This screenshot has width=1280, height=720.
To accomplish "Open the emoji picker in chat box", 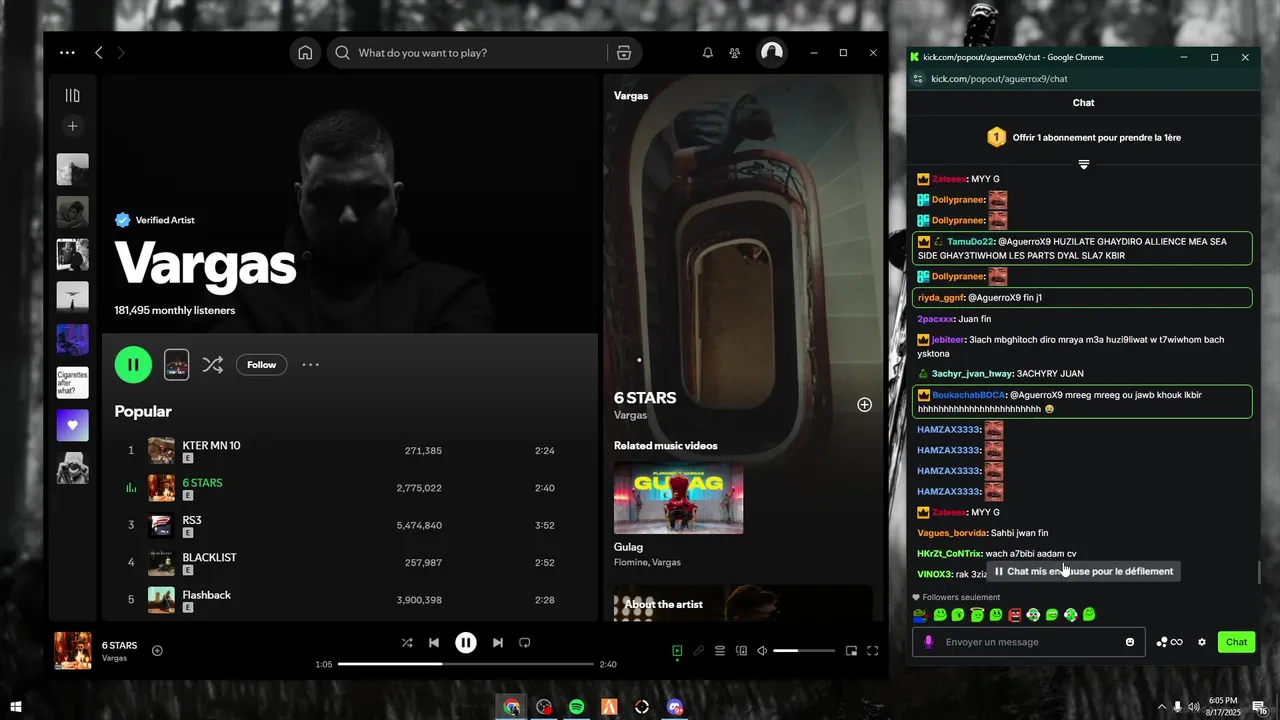I will (x=1130, y=642).
